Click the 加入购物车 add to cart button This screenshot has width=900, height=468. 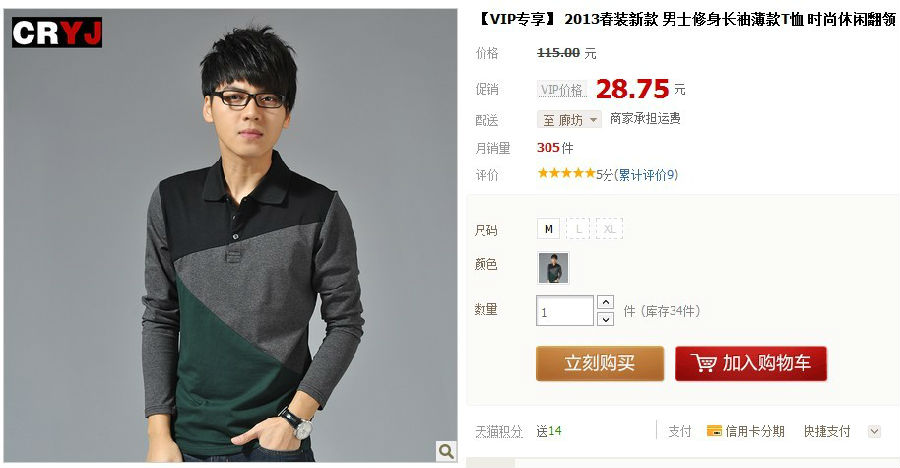751,363
